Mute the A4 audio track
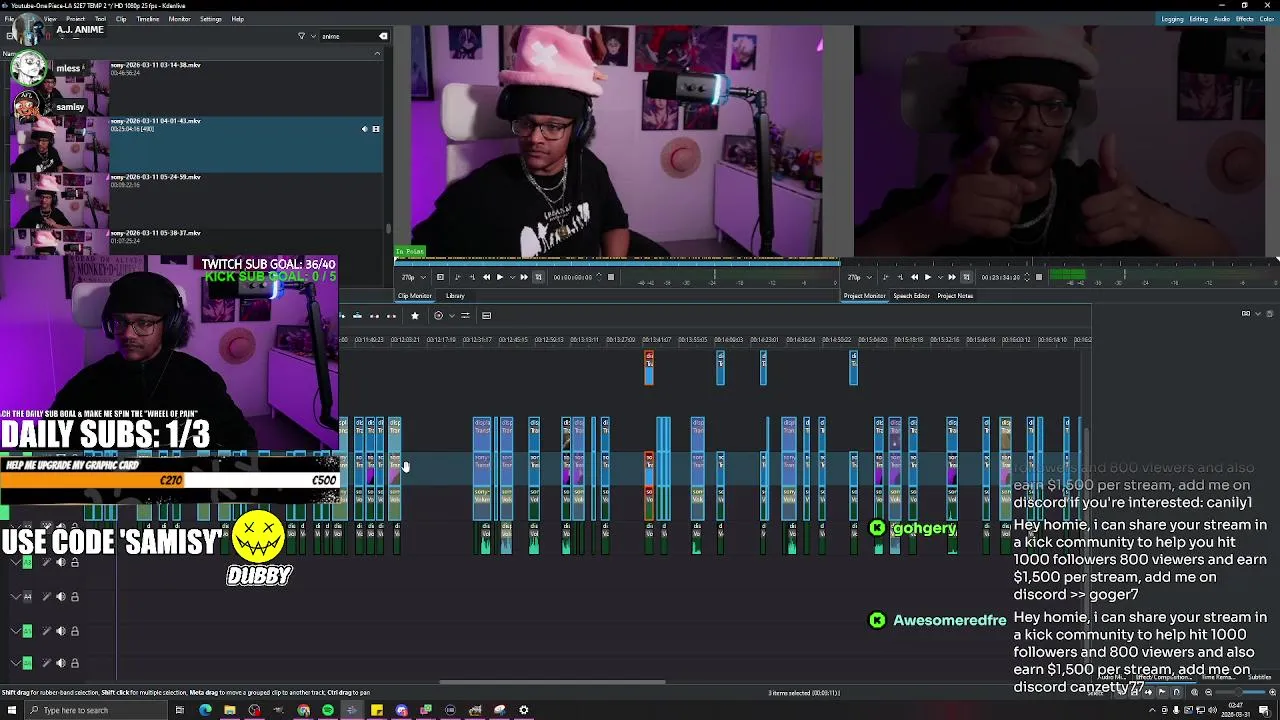 (60, 597)
